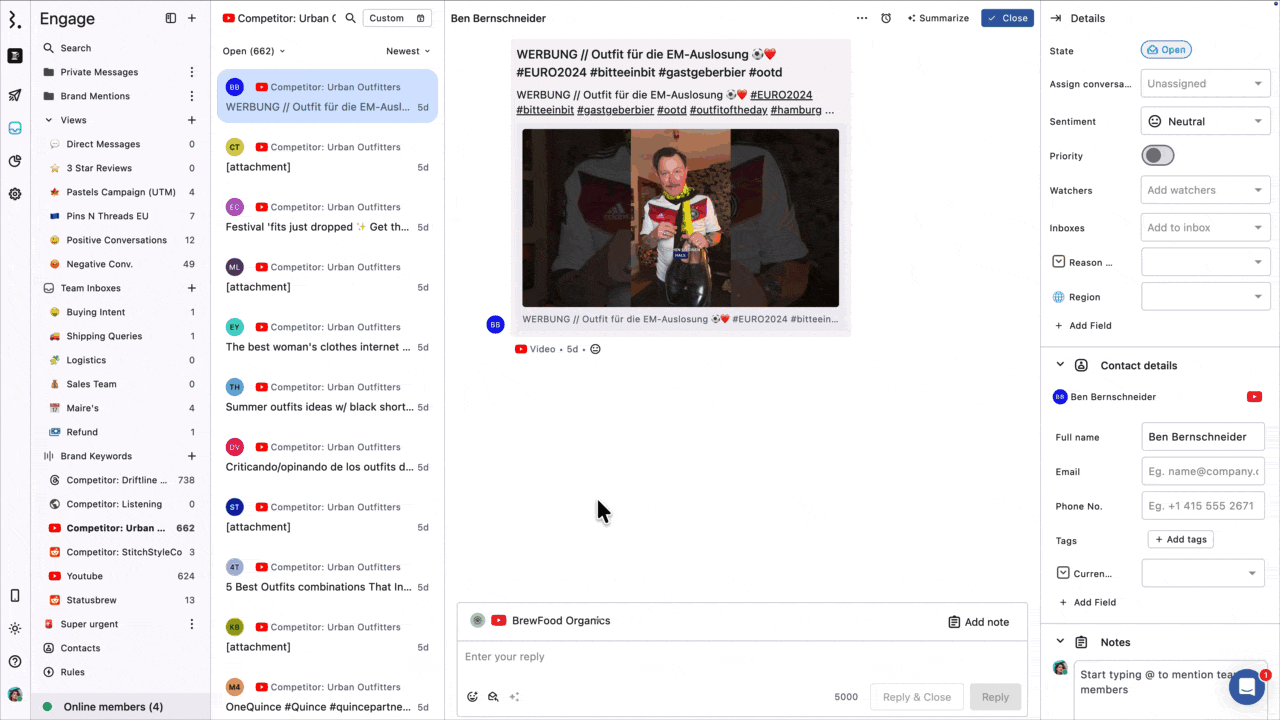
Task: Click the Phone No. input field
Action: click(x=1203, y=506)
